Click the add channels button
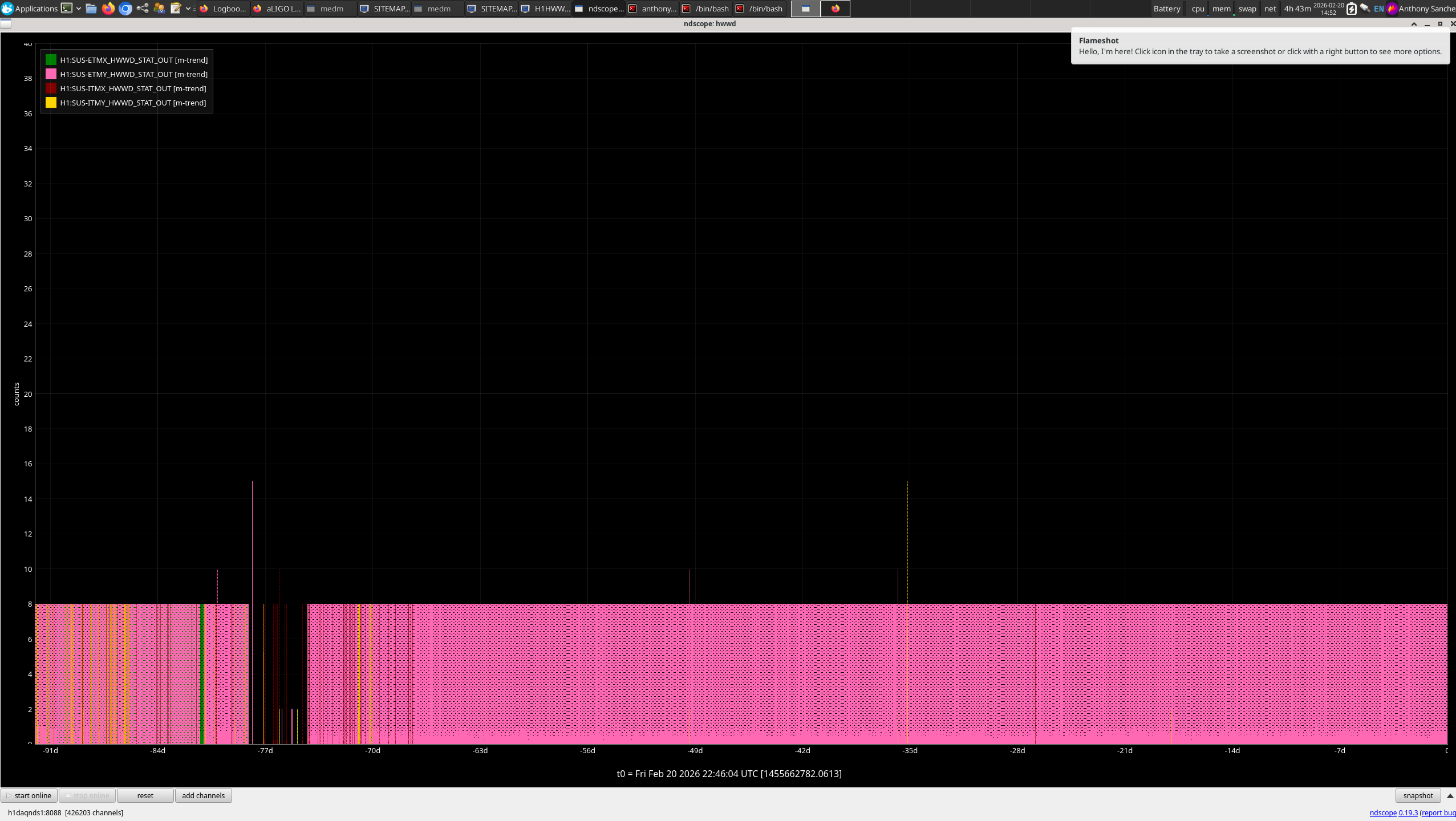Viewport: 1456px width, 821px height. click(203, 795)
